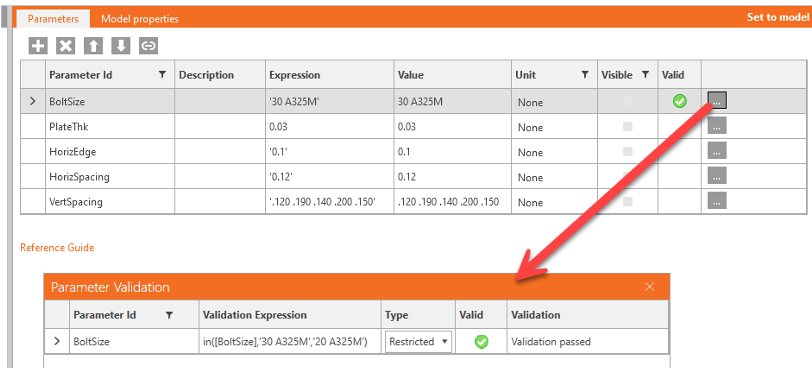Open validation for VertSpacing via ellipsis button
The width and height of the screenshot is (812, 368).
point(717,201)
